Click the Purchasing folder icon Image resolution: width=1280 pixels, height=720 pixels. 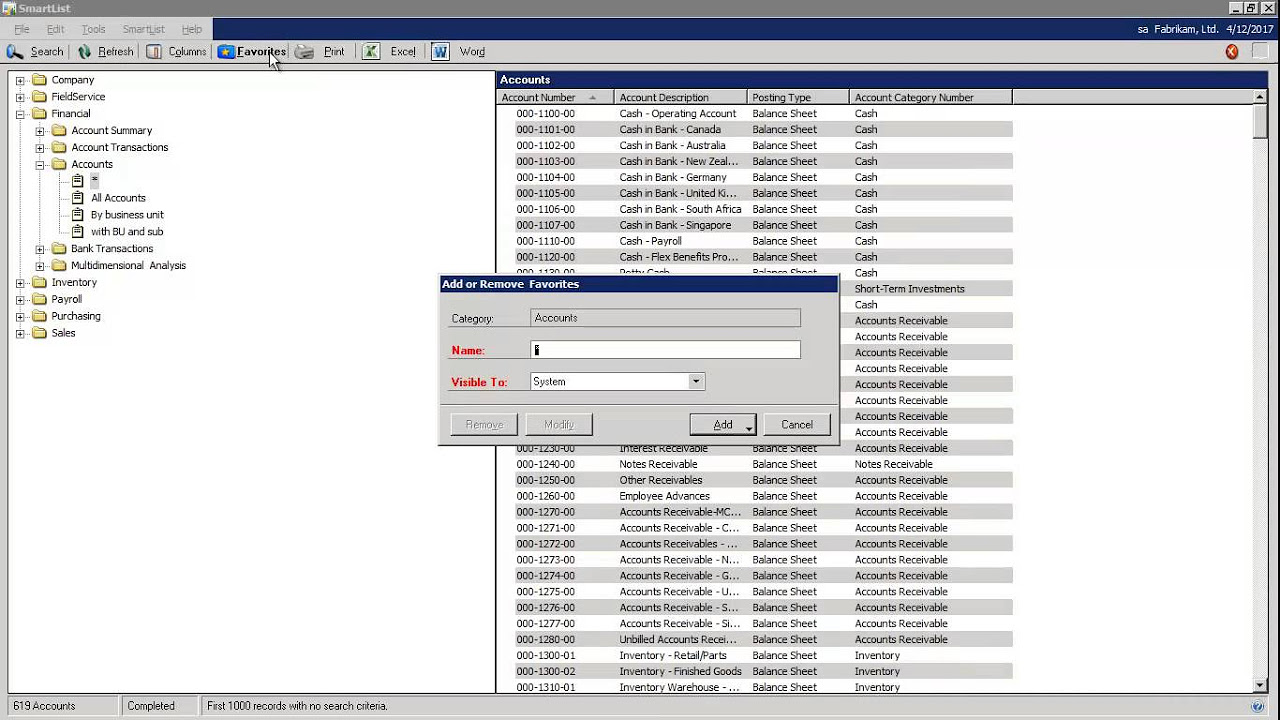39,317
